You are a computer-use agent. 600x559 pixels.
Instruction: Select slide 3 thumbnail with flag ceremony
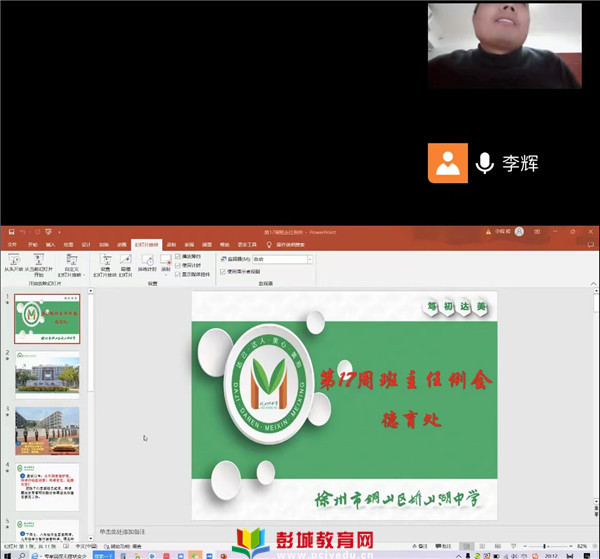tap(47, 431)
